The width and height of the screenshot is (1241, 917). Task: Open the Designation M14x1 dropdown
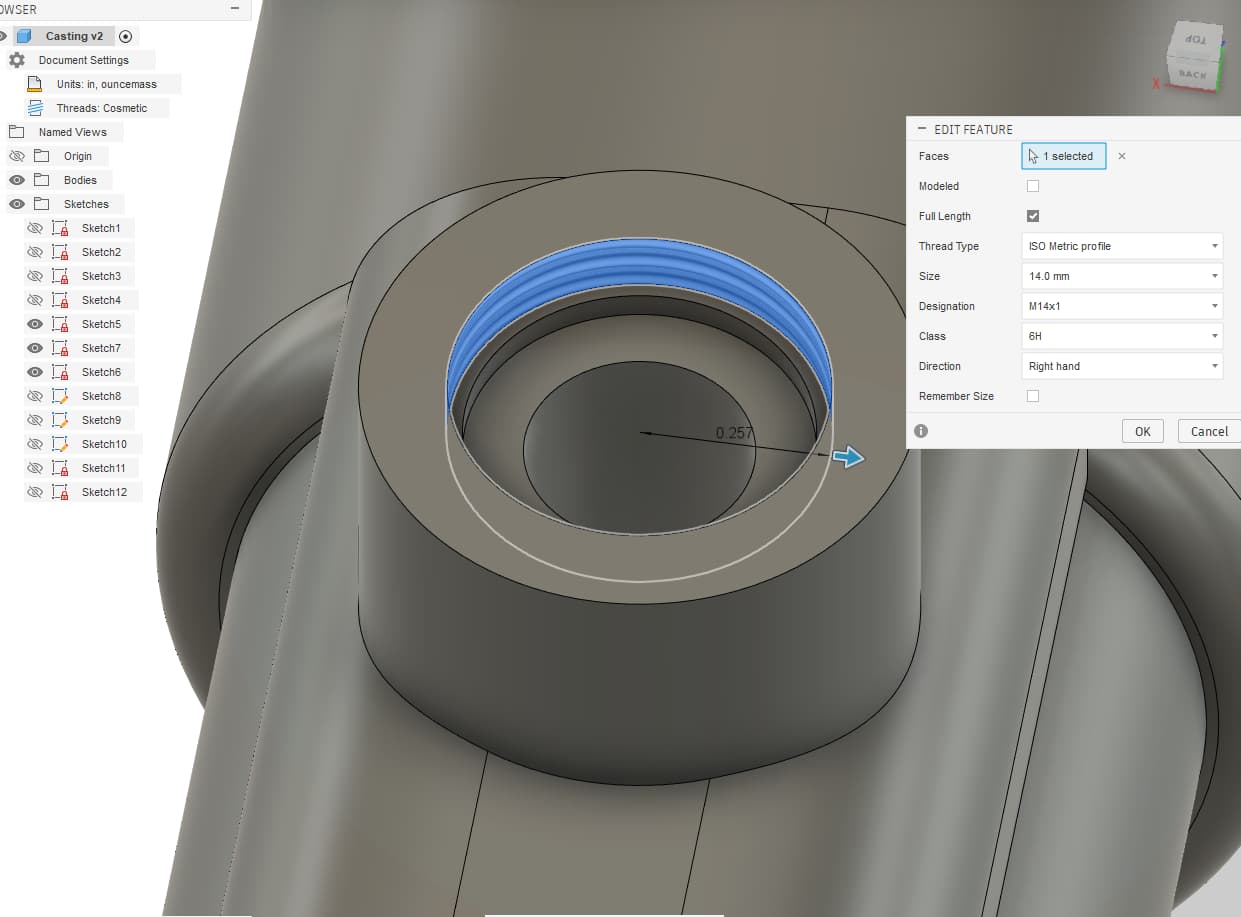click(1122, 306)
